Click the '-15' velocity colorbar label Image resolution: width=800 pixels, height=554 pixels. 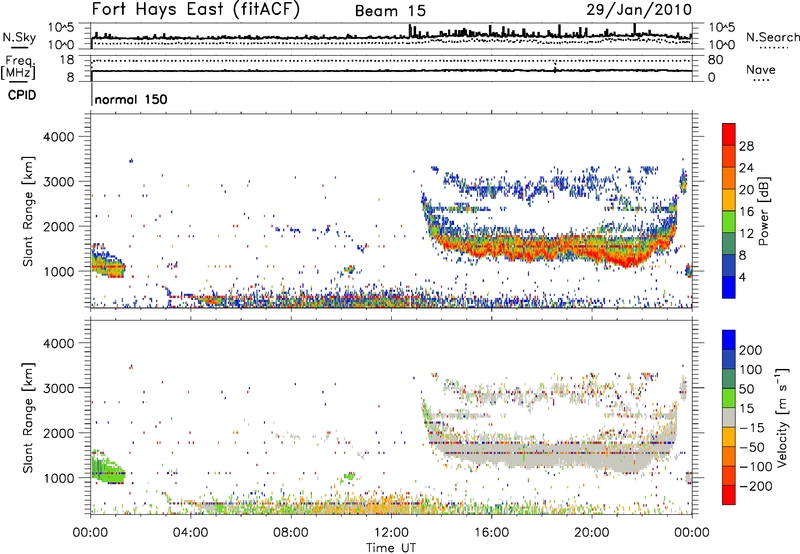click(752, 427)
